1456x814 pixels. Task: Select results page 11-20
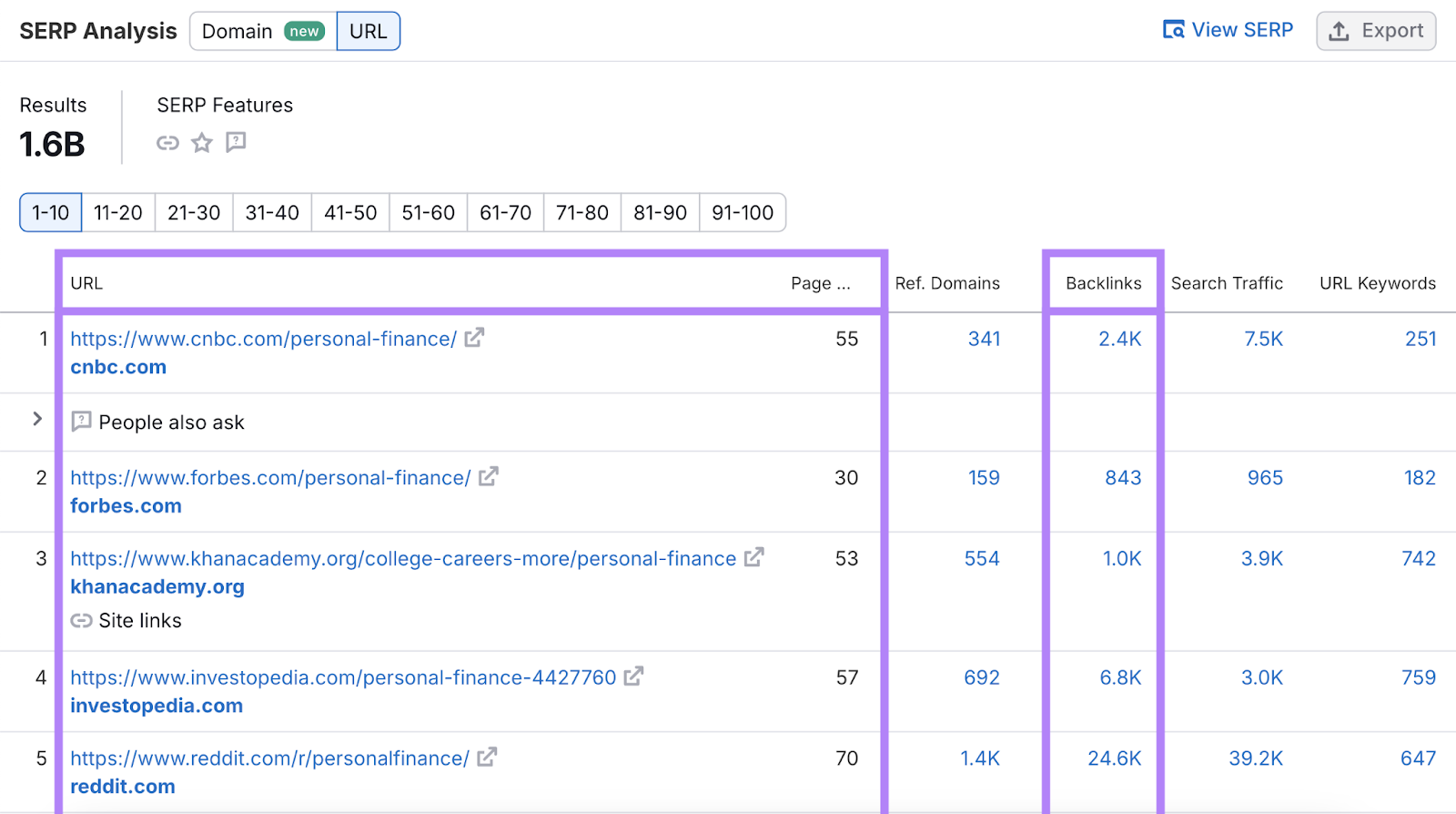(118, 212)
